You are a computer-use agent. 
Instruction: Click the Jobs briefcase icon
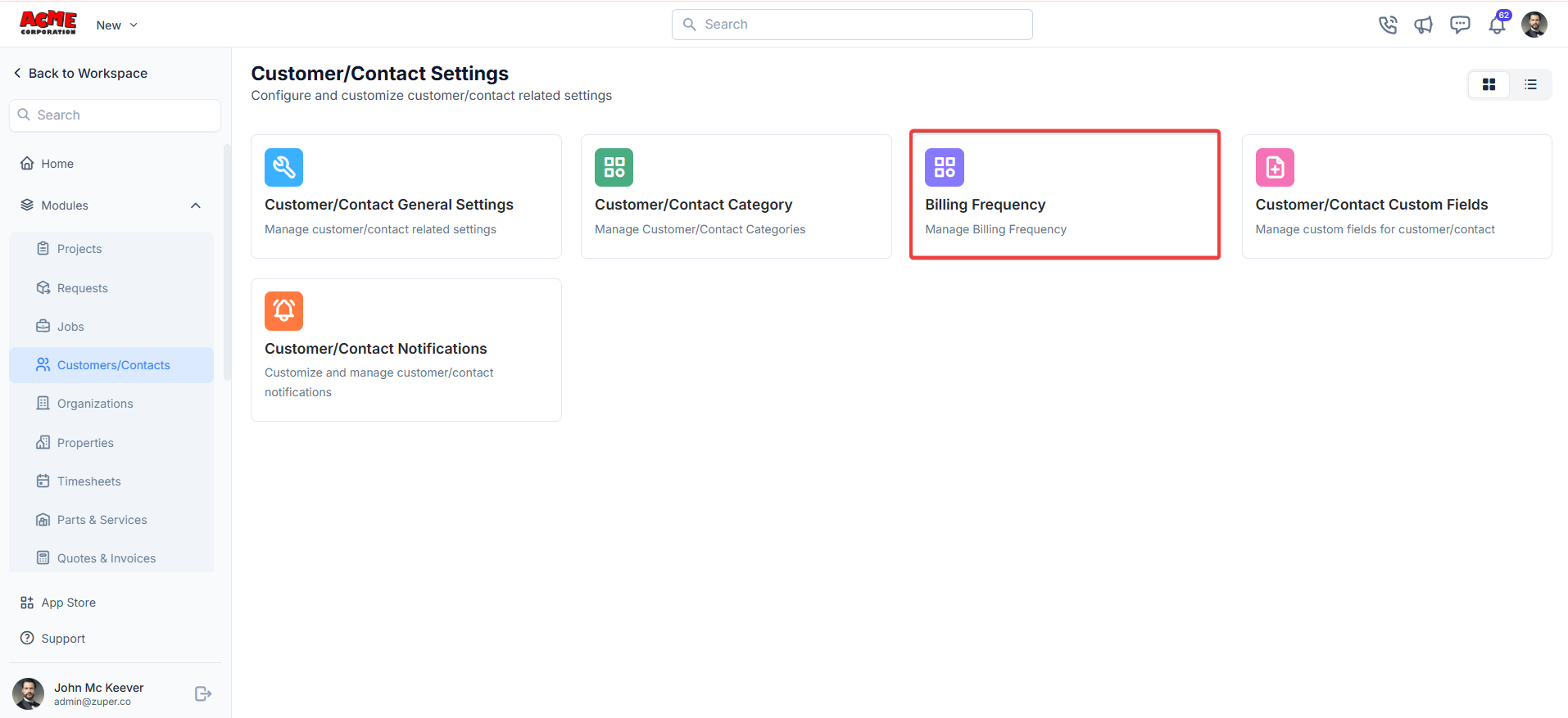[43, 326]
